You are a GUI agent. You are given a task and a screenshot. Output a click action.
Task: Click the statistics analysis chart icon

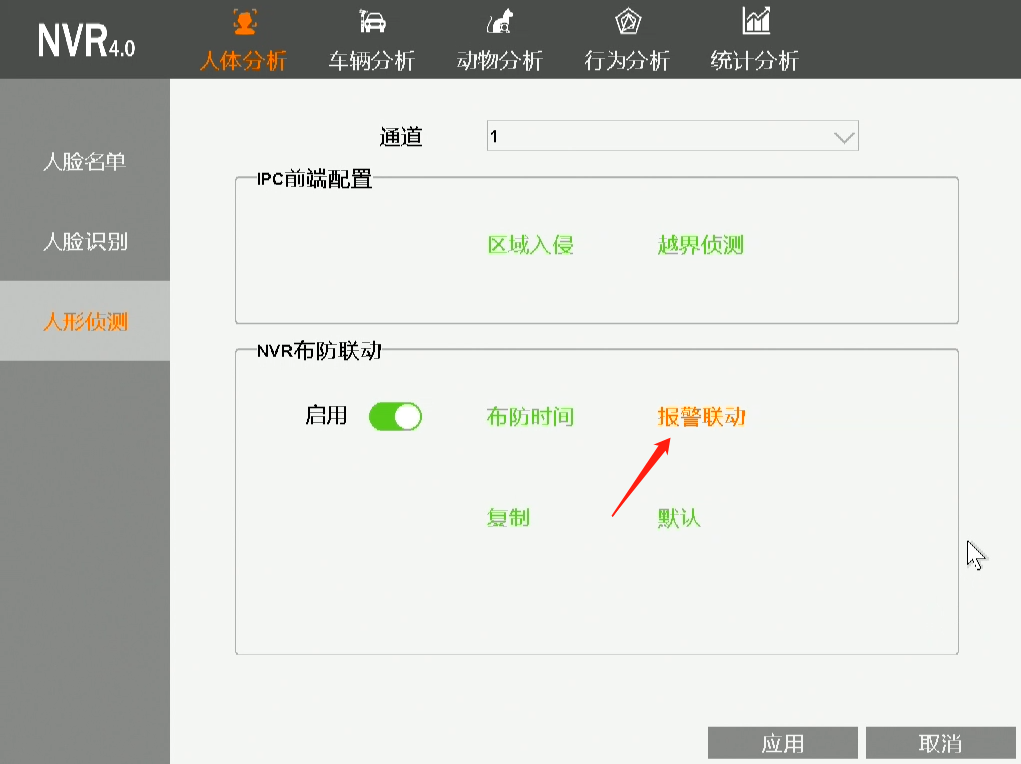point(755,21)
